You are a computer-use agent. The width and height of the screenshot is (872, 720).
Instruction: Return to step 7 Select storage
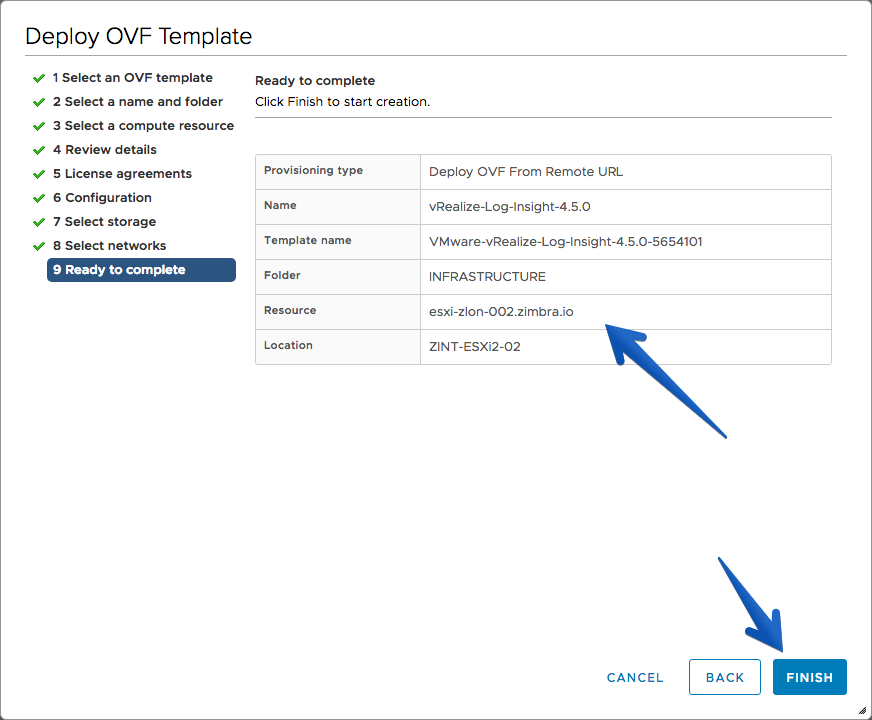pyautogui.click(x=104, y=221)
